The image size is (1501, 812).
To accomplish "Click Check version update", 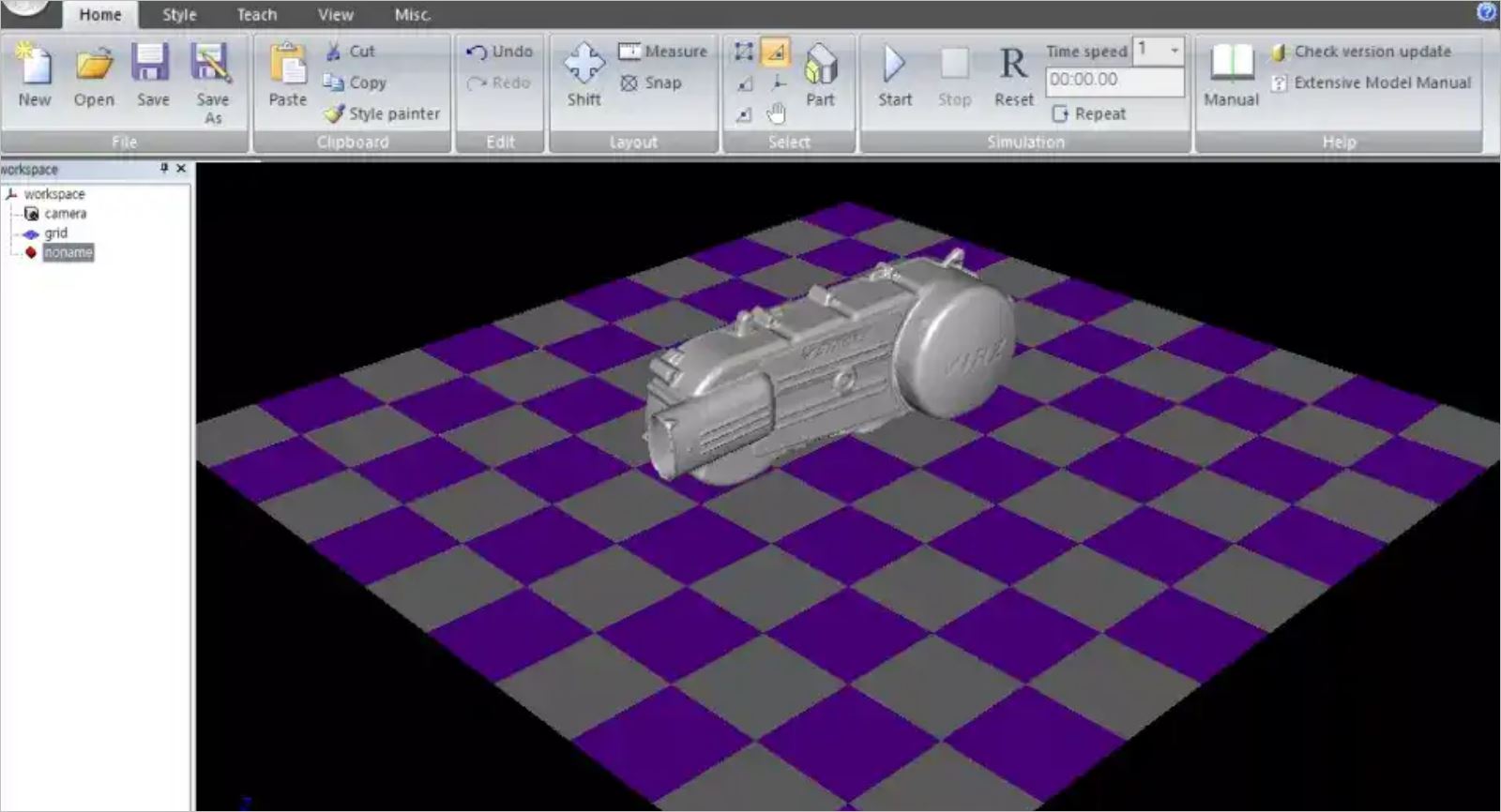I will click(1361, 52).
